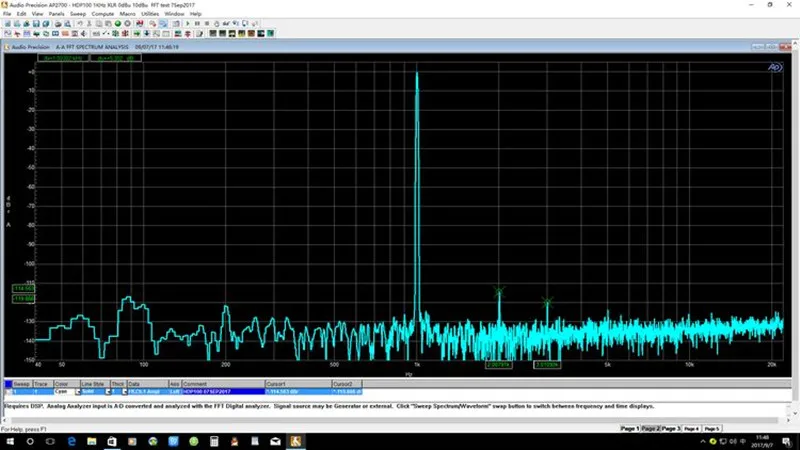Image resolution: width=800 pixels, height=450 pixels.
Task: Click the small Play triangle macro icon
Action: pos(188,23)
